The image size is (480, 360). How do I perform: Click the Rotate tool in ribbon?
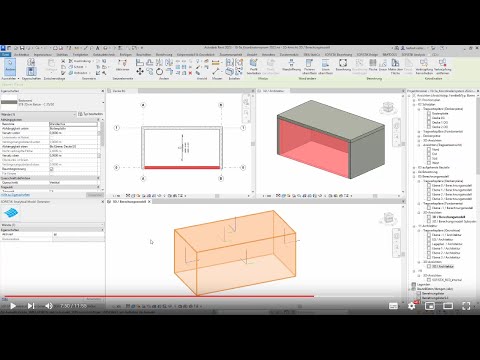coord(159,71)
